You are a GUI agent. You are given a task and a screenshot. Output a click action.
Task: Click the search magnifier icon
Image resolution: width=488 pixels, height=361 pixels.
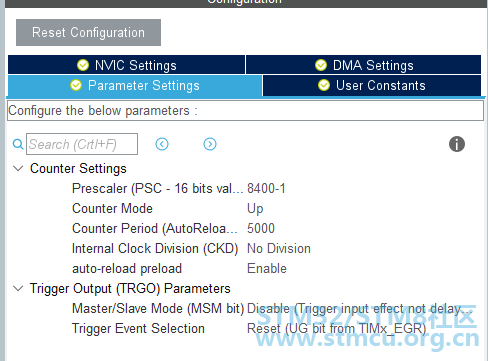18,144
